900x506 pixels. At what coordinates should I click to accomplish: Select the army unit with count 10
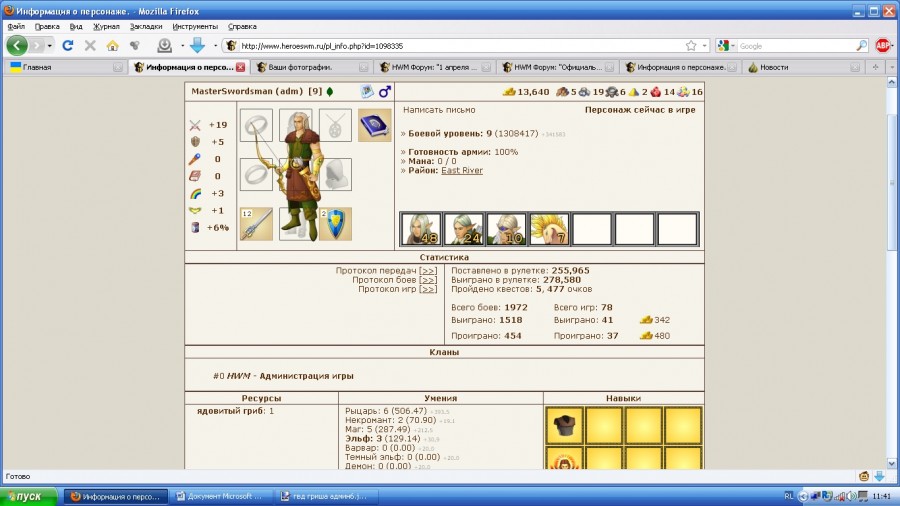tap(506, 229)
